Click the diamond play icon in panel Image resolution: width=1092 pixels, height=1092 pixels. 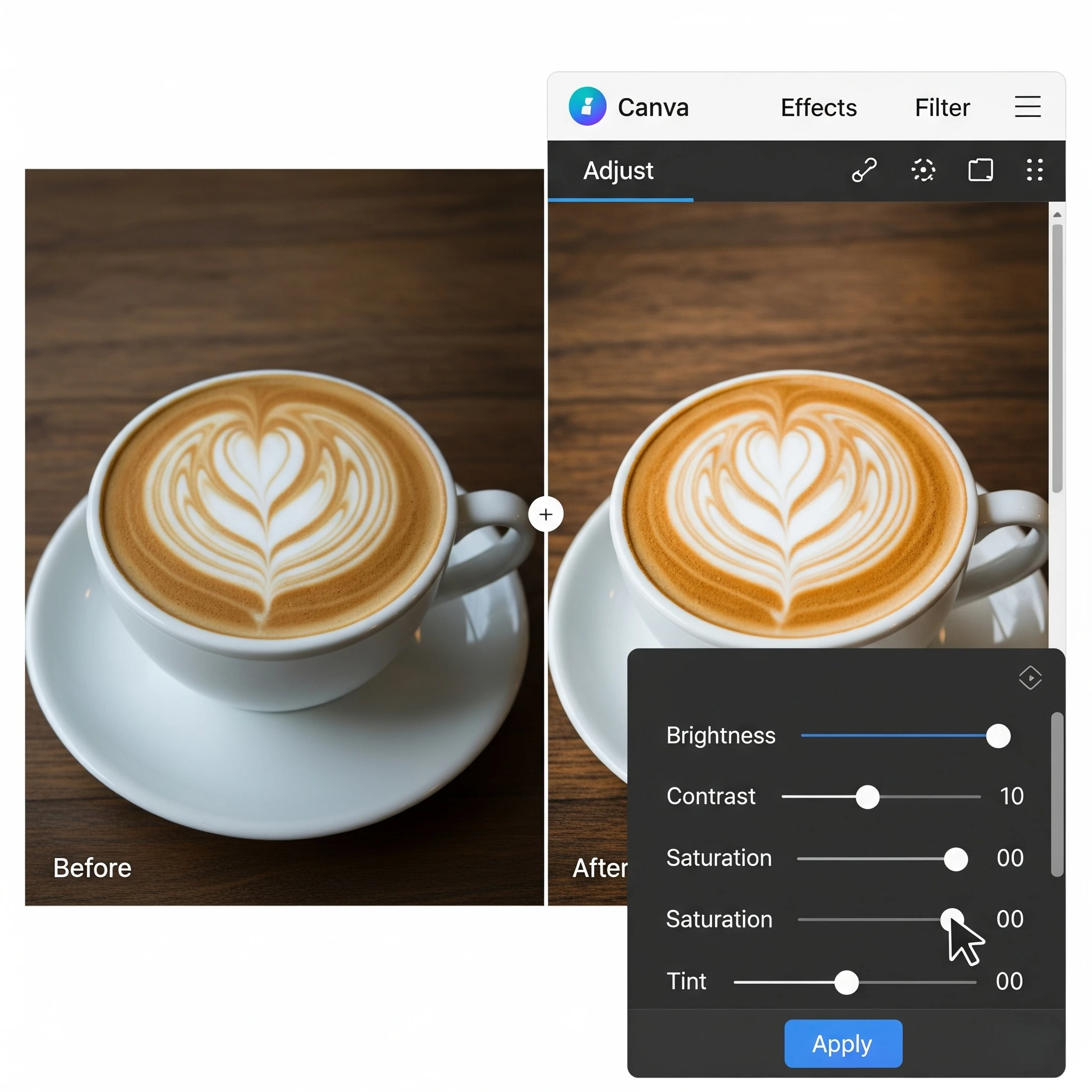[1030, 677]
